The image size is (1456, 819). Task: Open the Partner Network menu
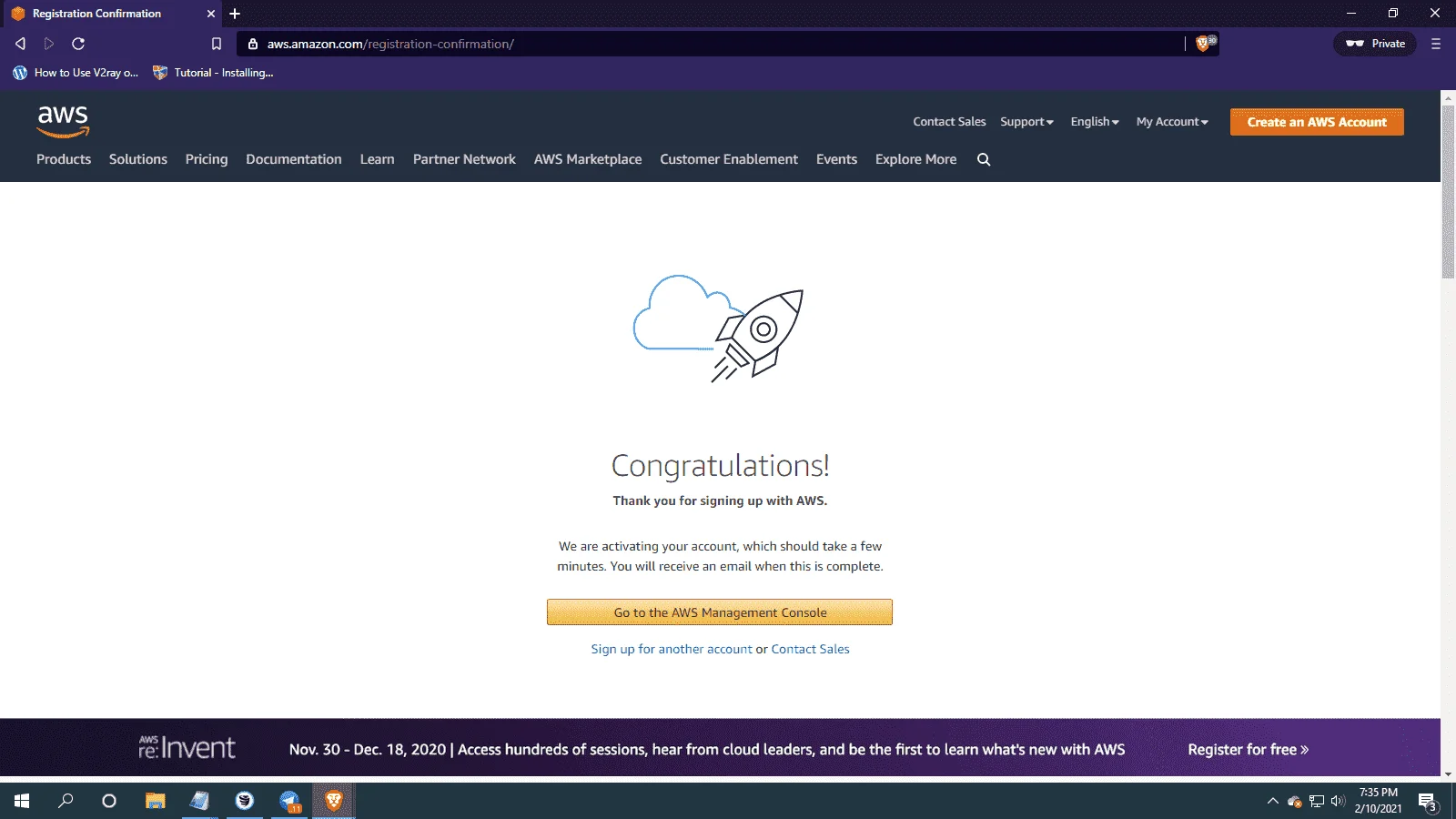click(464, 159)
